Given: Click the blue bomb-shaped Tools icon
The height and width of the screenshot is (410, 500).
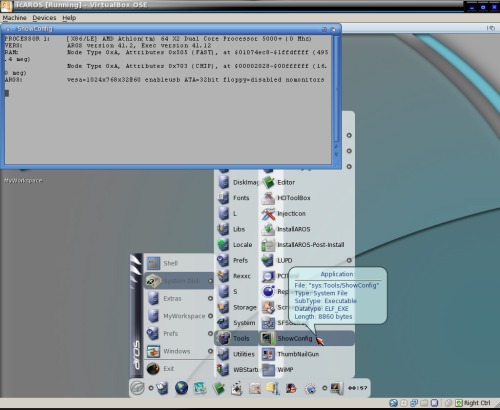Looking at the screenshot, I should [268, 292].
